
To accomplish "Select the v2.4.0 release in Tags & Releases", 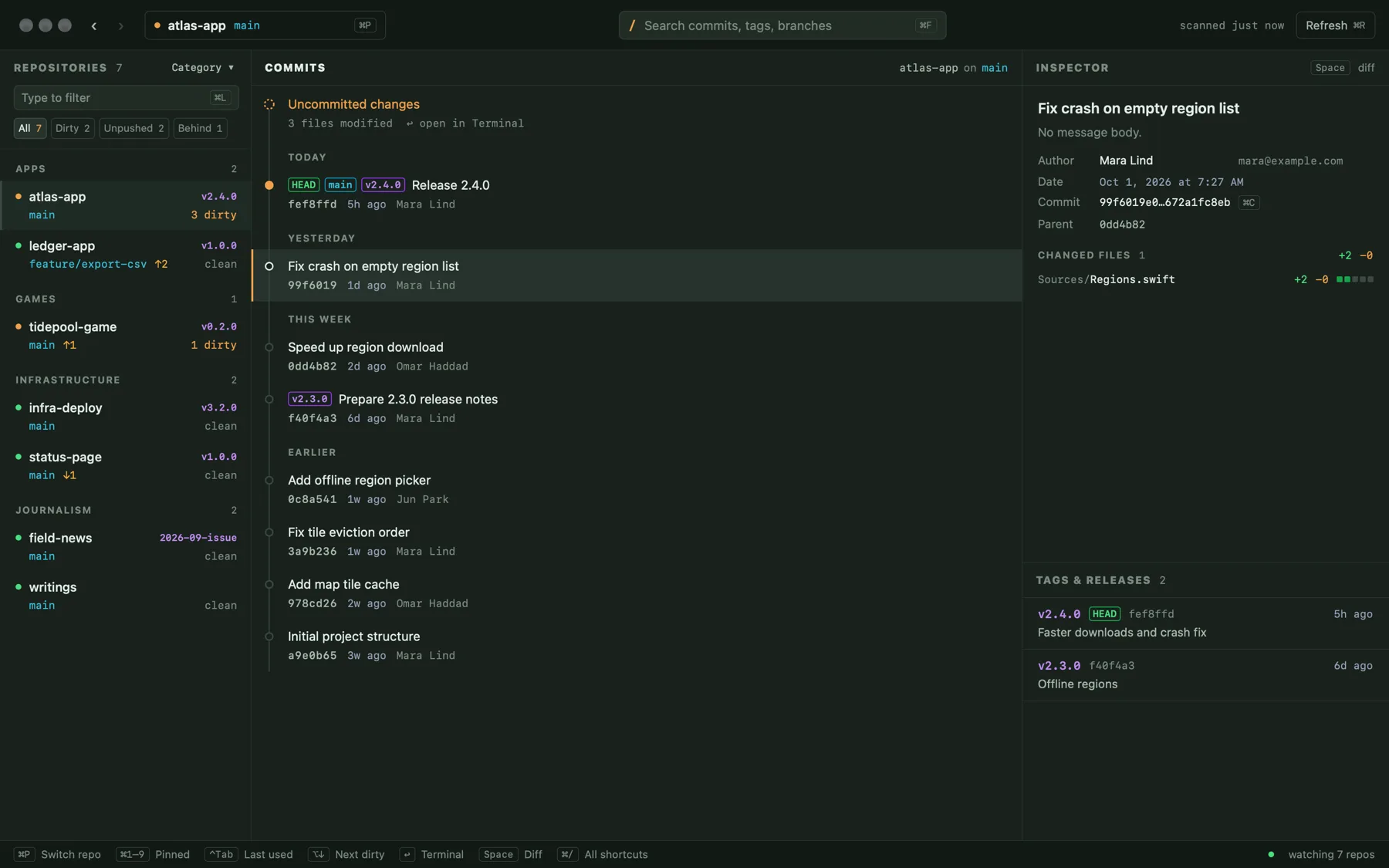I will [1205, 623].
